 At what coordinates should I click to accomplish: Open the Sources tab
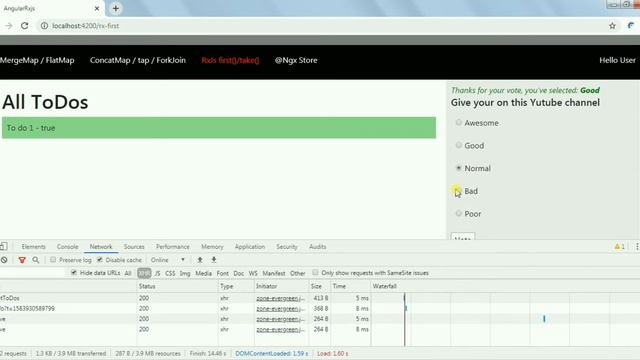[134, 247]
